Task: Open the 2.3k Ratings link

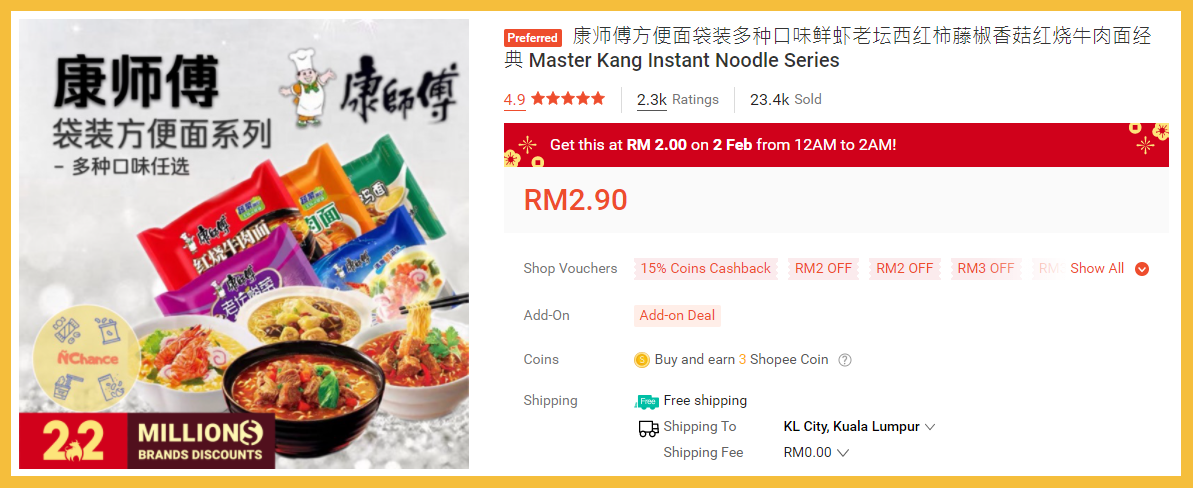Action: click(x=678, y=100)
